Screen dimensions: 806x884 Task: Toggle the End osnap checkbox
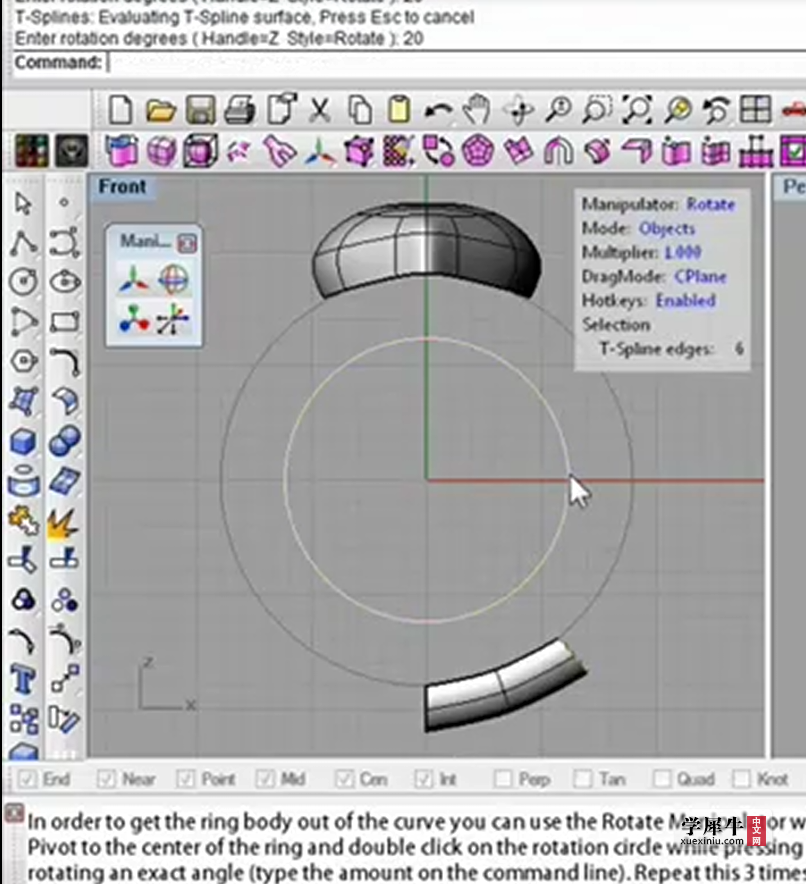click(27, 779)
